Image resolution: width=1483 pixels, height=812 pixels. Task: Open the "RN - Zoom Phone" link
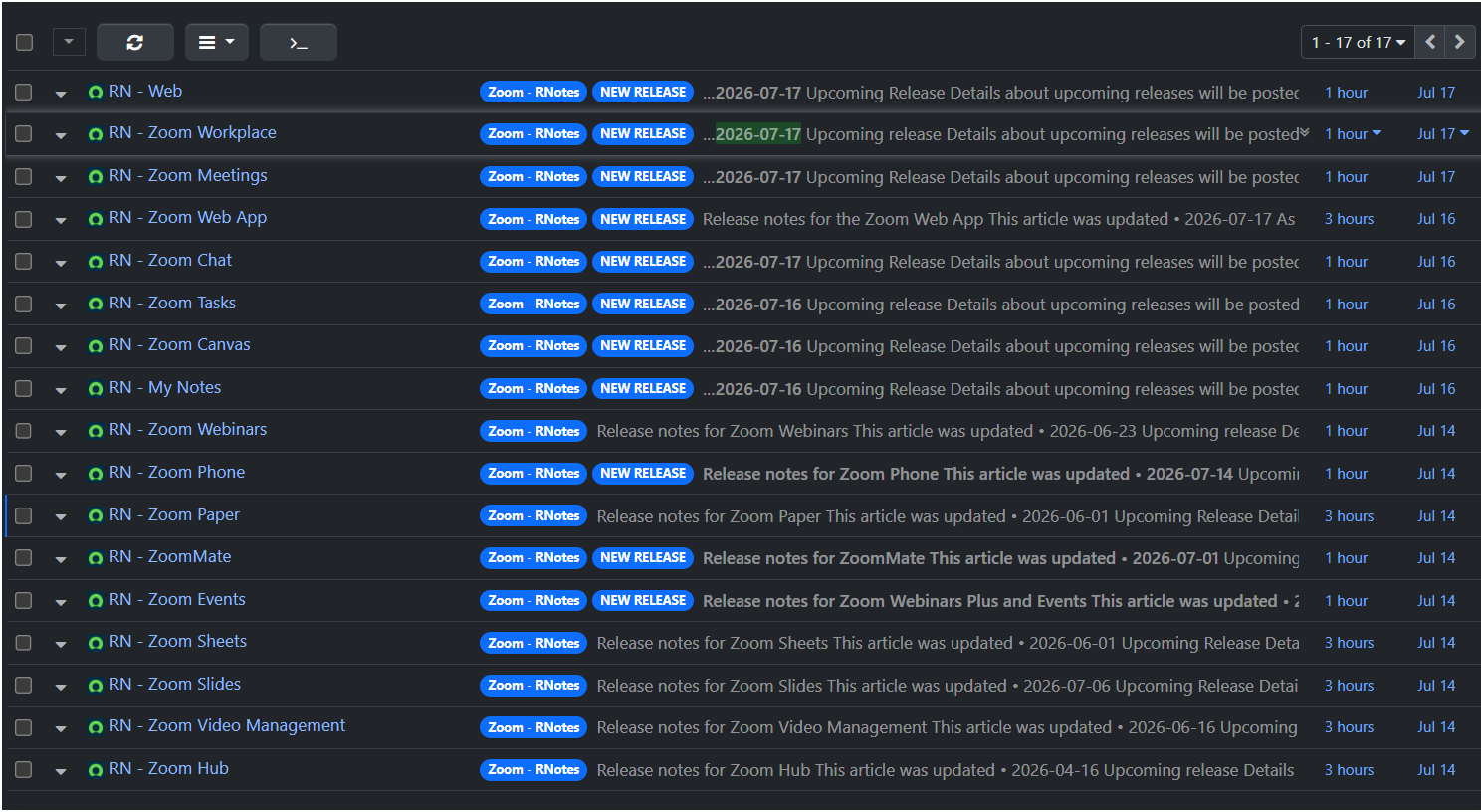coord(177,472)
